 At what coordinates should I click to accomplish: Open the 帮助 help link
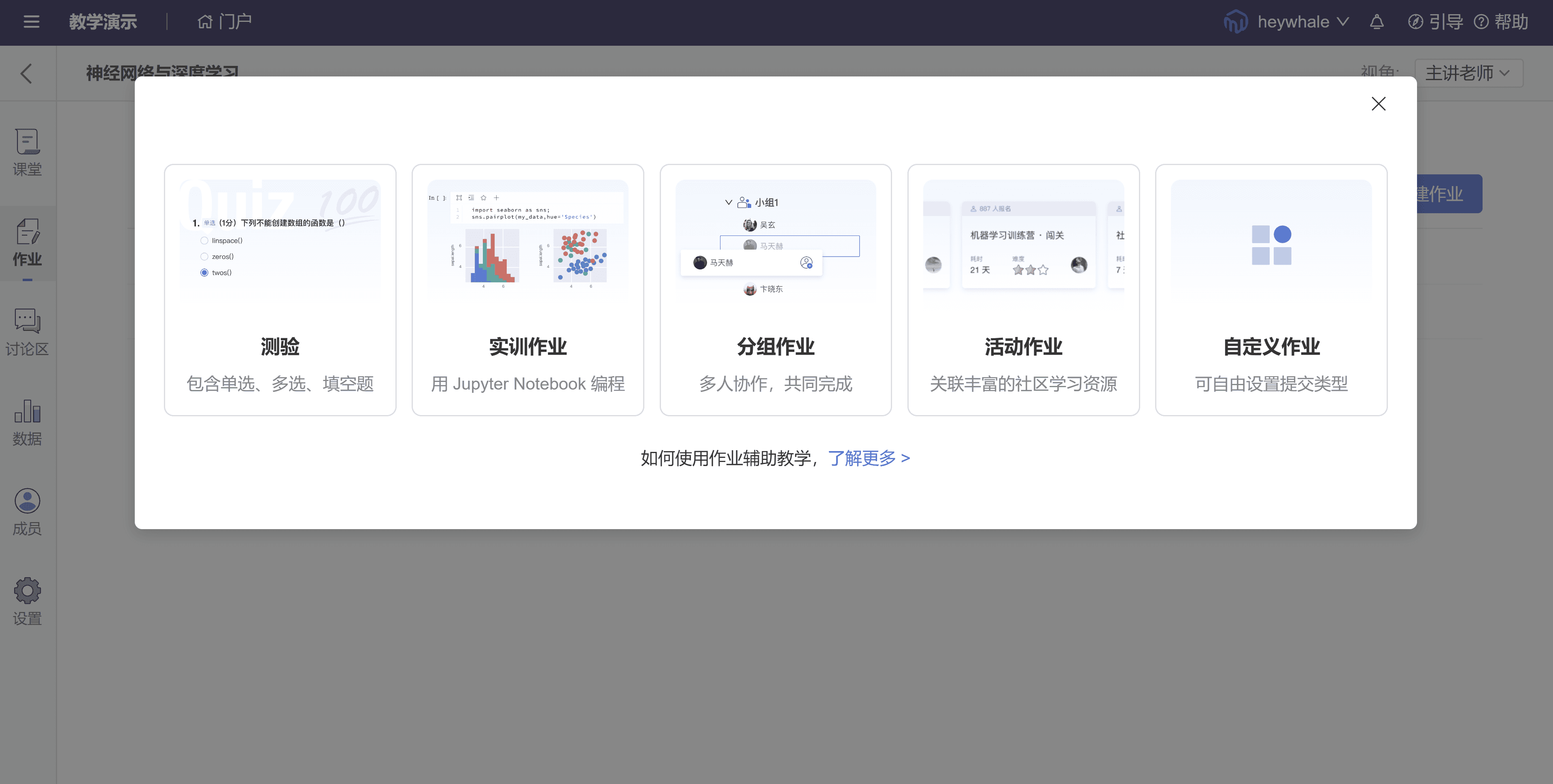pyautogui.click(x=1500, y=22)
